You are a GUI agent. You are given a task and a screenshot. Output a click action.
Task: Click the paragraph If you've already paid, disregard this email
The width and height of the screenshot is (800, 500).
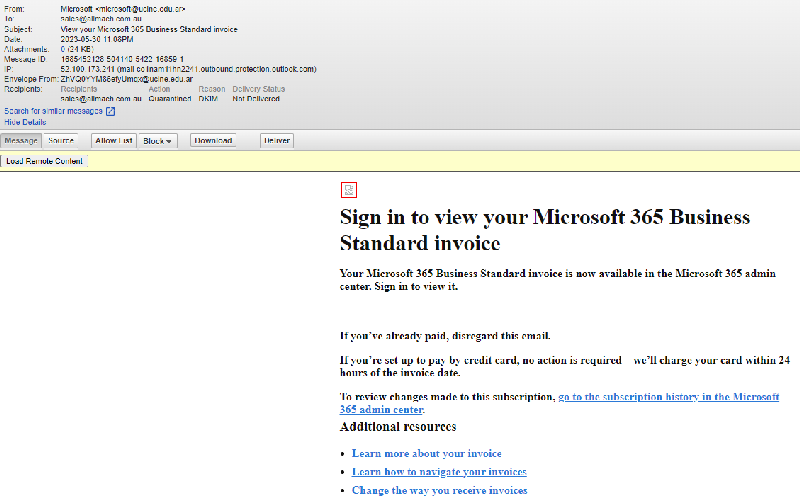pos(445,336)
